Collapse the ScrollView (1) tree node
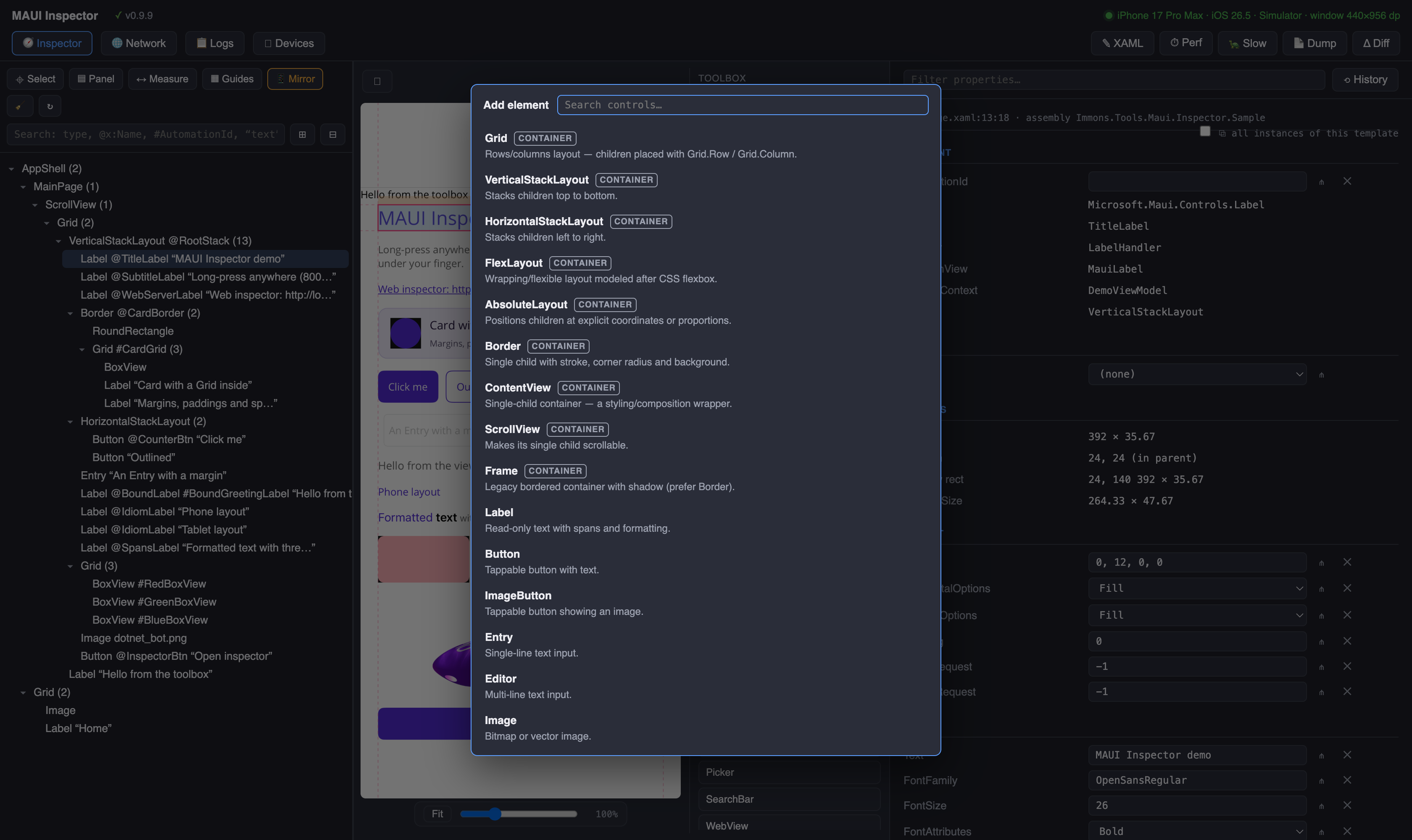Screen dimensions: 1412x840 (35, 205)
